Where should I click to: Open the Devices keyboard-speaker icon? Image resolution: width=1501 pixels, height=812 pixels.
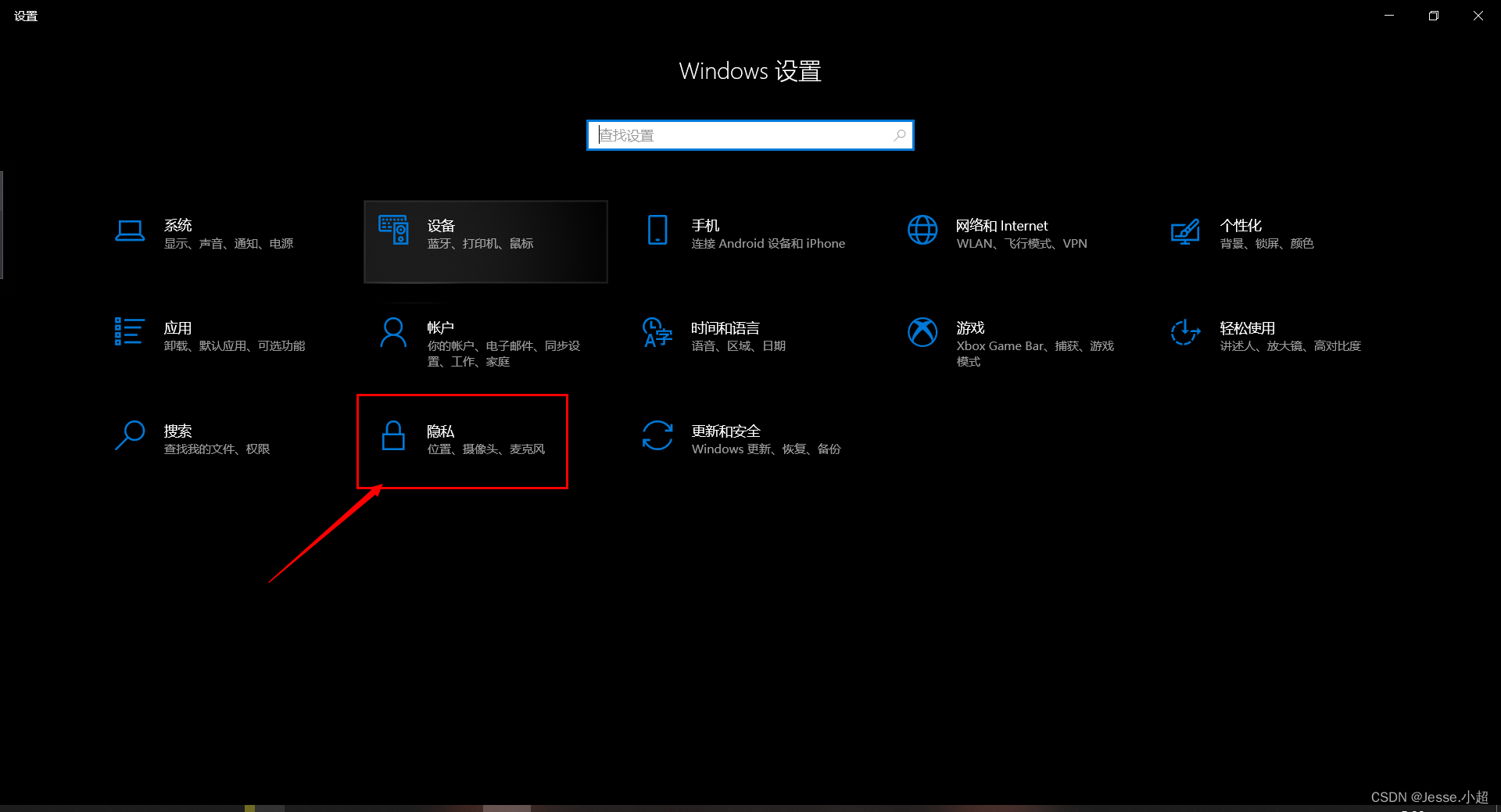coord(393,231)
